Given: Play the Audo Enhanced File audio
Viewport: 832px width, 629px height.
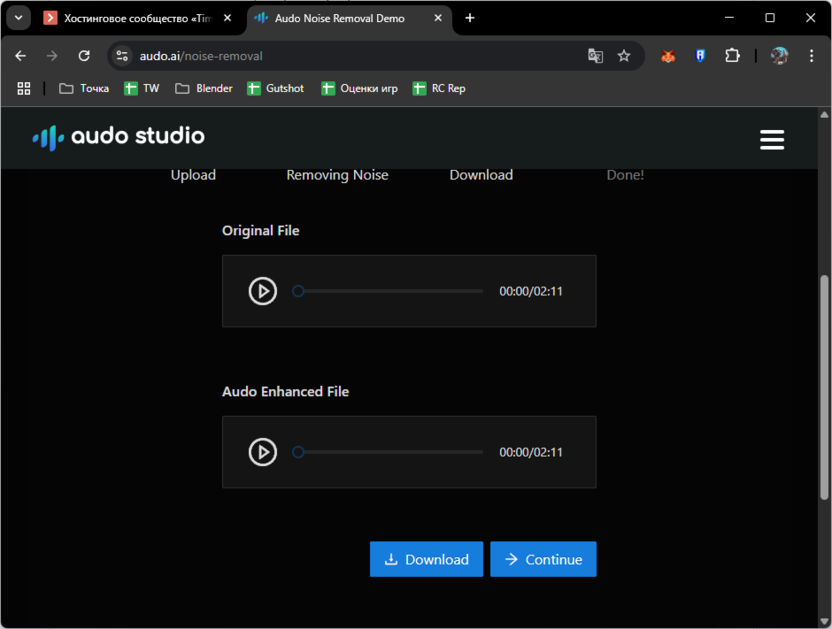Looking at the screenshot, I should click(262, 452).
